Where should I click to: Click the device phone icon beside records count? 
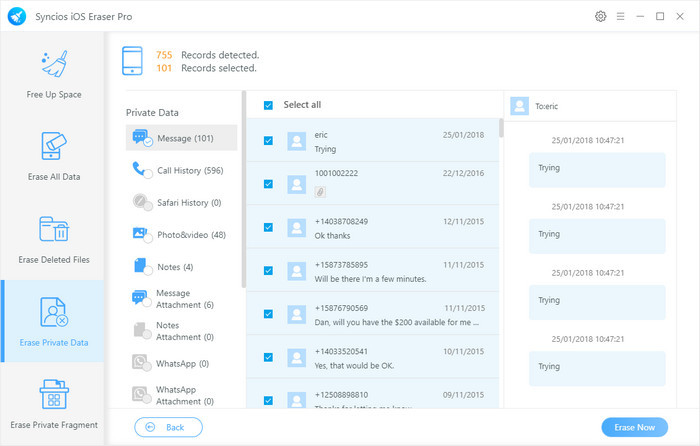132,61
